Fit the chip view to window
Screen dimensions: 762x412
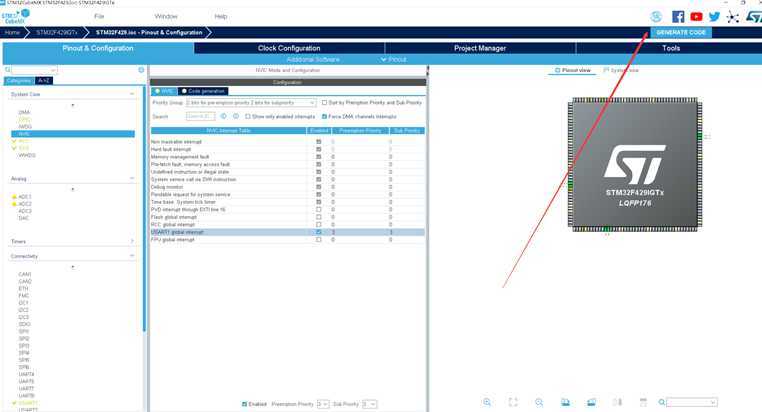pos(513,402)
